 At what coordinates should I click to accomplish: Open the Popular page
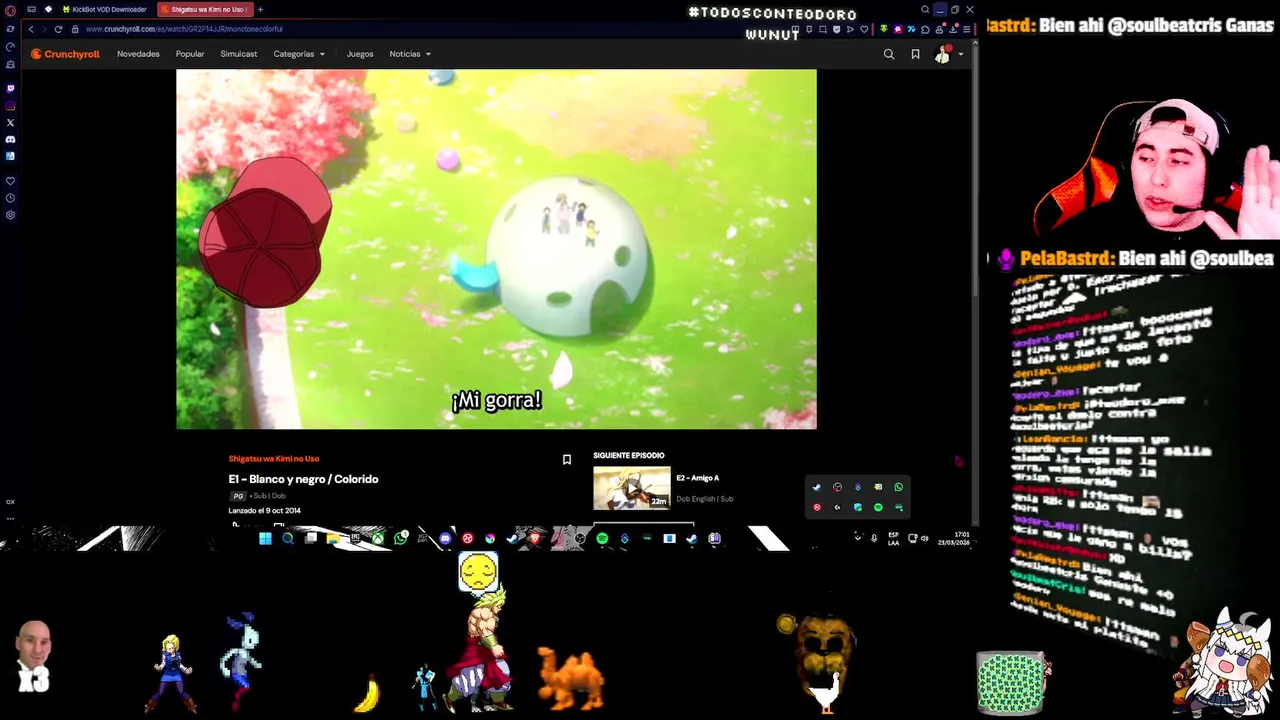coord(190,54)
